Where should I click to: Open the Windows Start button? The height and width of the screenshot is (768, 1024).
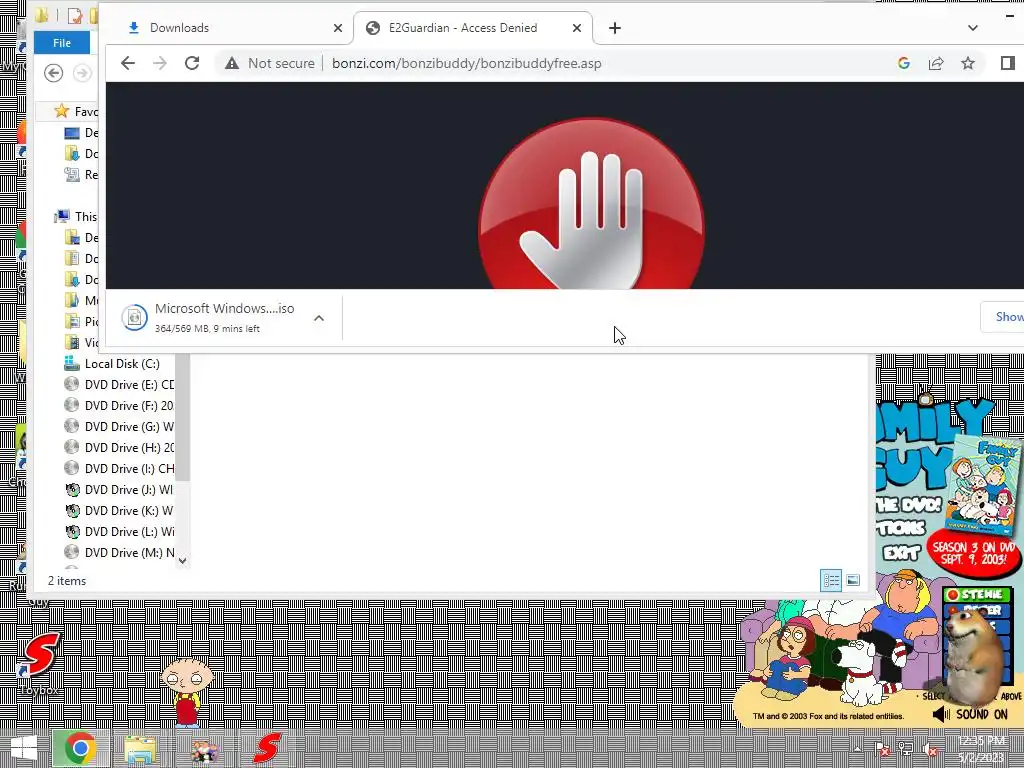tap(24, 749)
